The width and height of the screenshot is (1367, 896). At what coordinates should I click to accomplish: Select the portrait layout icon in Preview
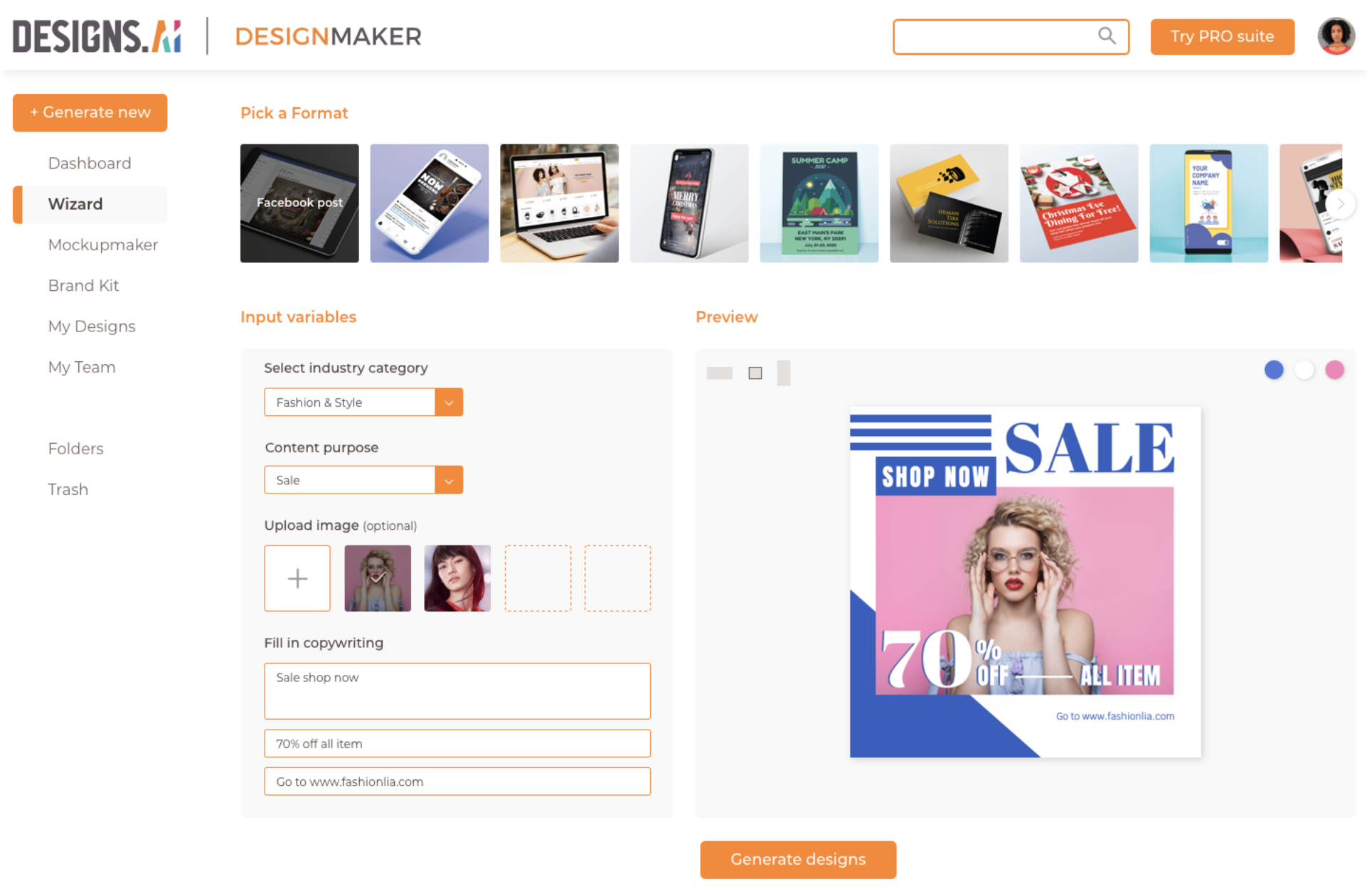coord(784,373)
